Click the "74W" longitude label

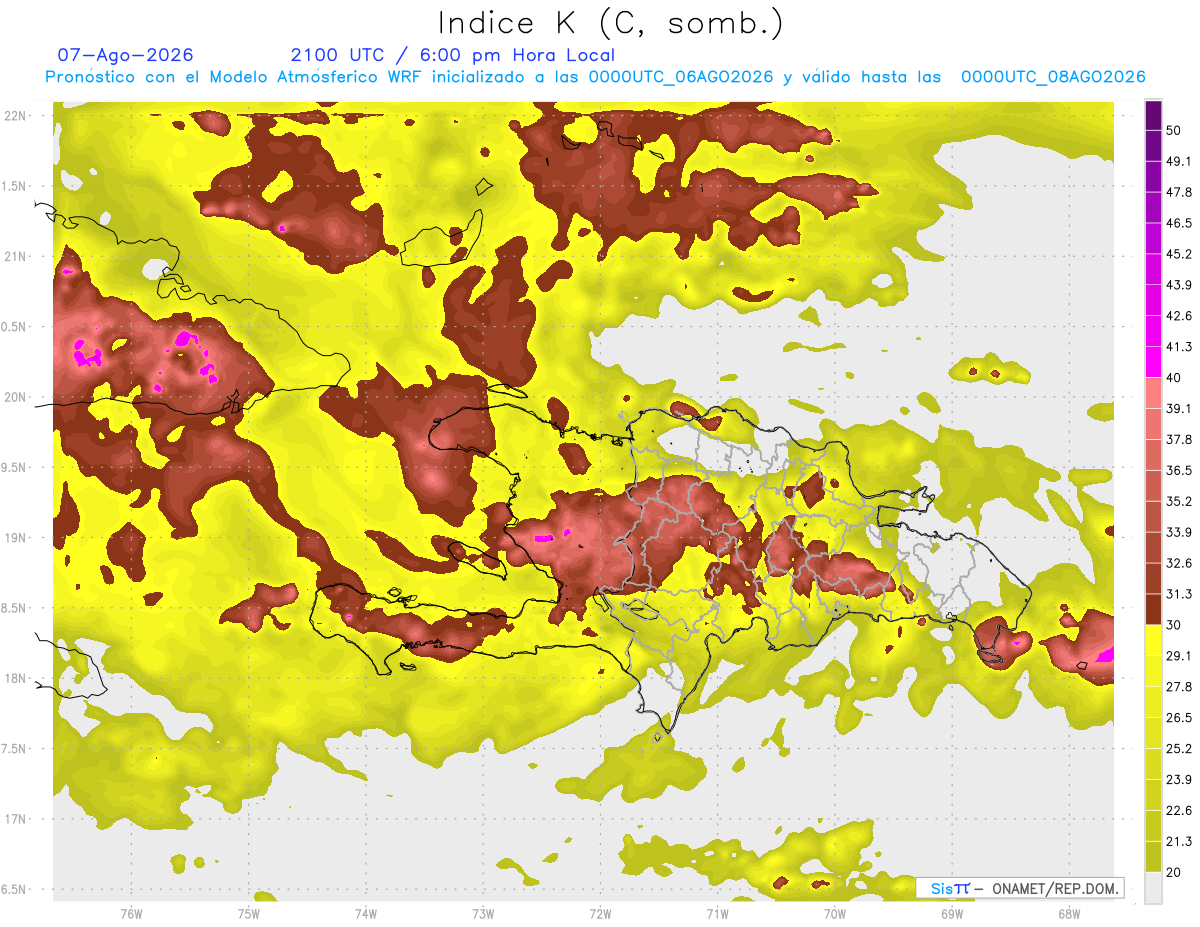365,913
